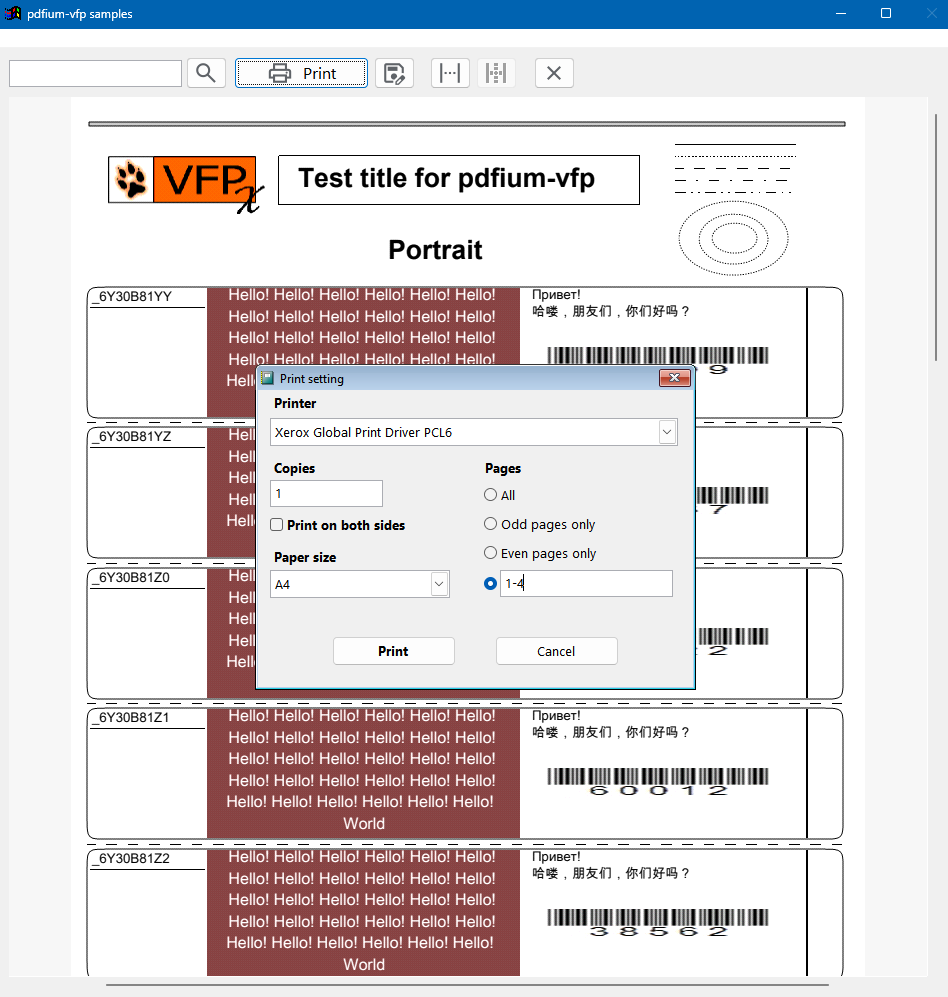Viewport: 948px width, 997px height.
Task: Maximize the pdfium-vfp samples window
Action: (886, 13)
